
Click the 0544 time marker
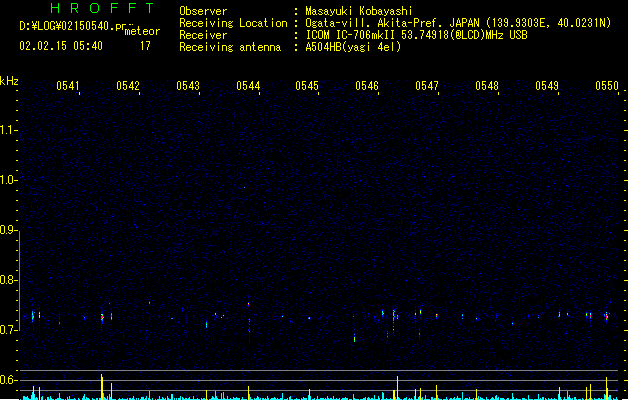(x=248, y=86)
